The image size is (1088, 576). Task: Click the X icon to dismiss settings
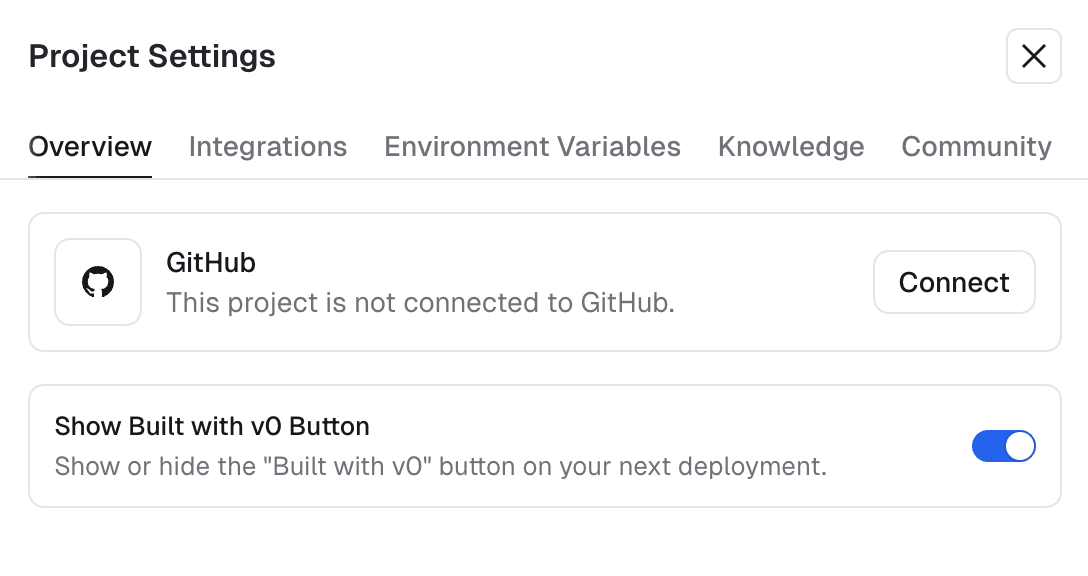point(1033,56)
